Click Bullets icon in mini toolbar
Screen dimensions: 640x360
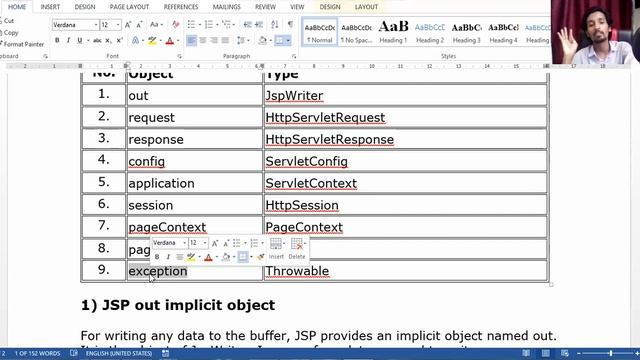[x=237, y=243]
